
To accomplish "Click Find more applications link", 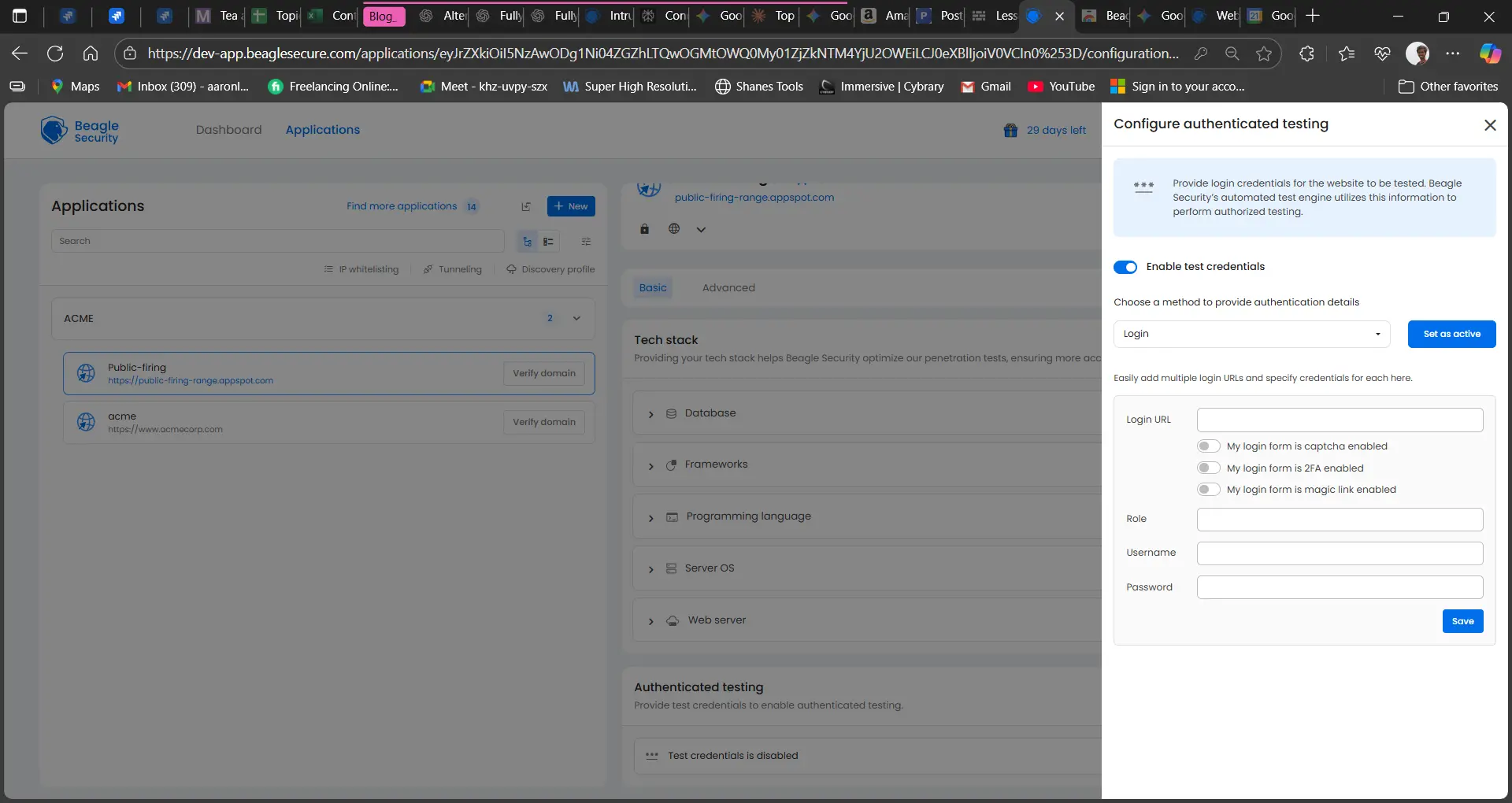I will [x=402, y=206].
